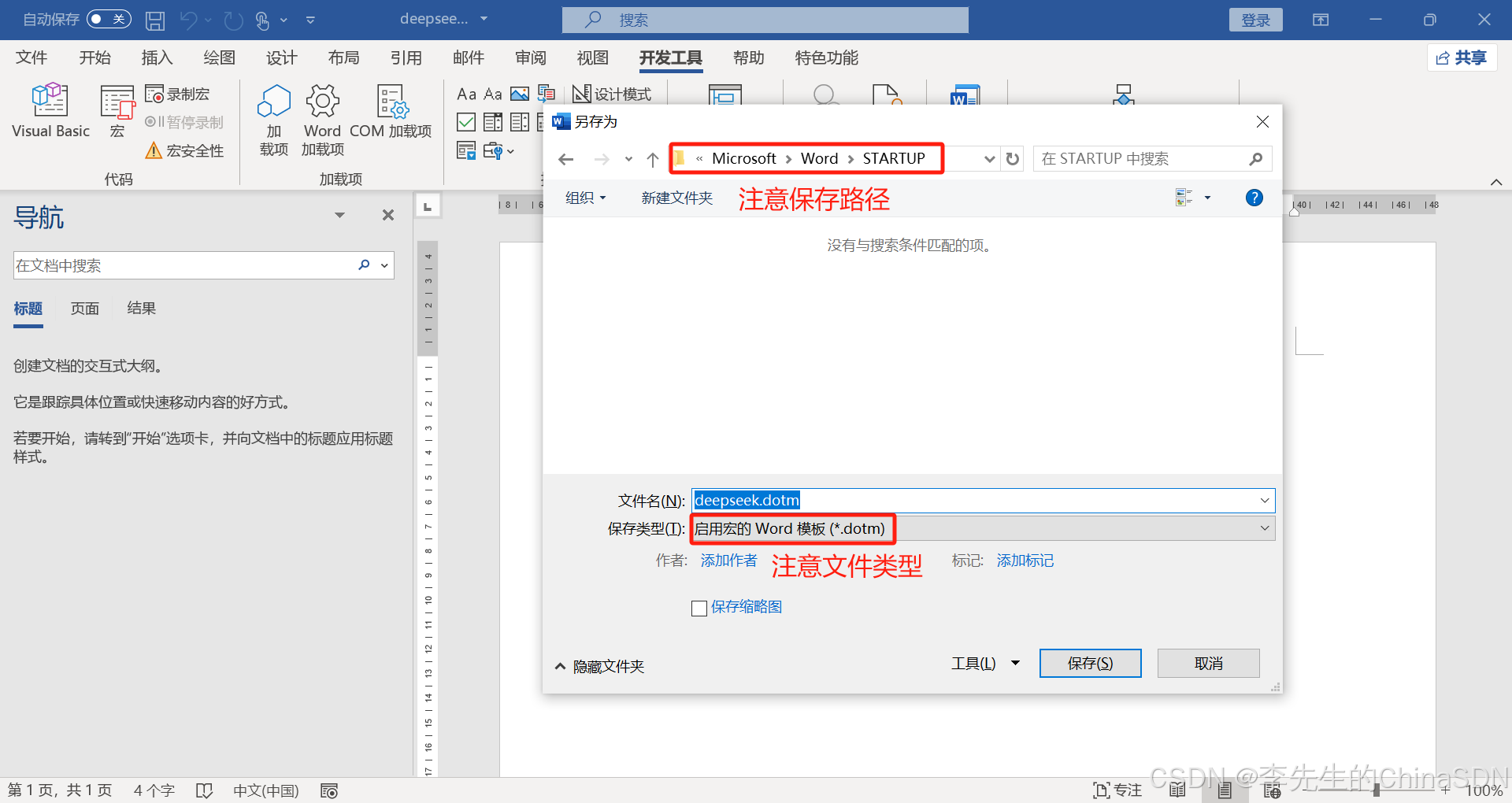The image size is (1512, 803).
Task: Switch to Read Mode view icon
Action: (x=1177, y=790)
